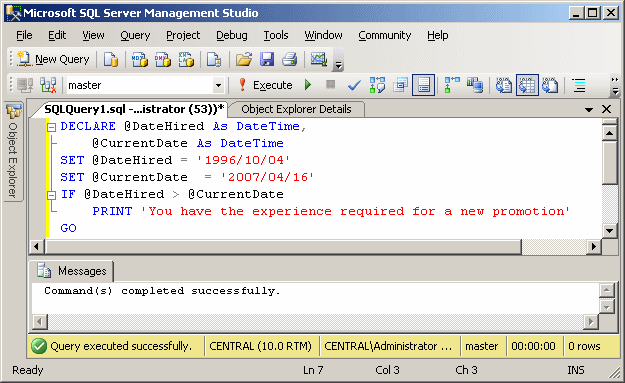Click the Cancel Executing Query stop square
625x383 pixels.
(x=330, y=84)
